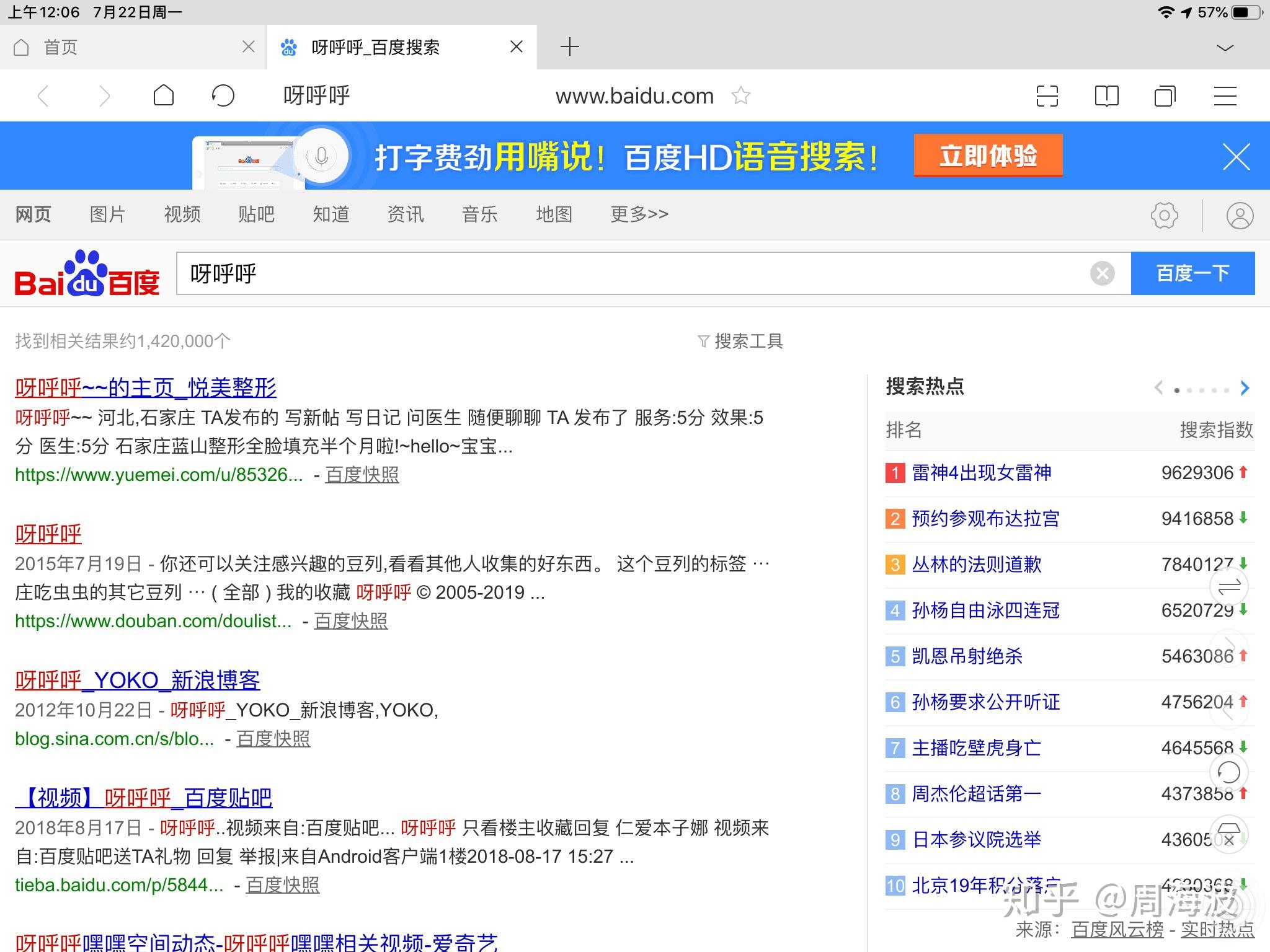
Task: Tap the floating refresh circle button
Action: 1229,772
